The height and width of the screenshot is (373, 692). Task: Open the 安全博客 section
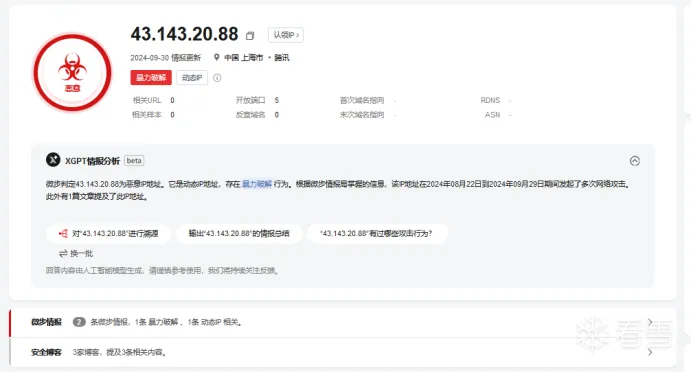point(342,352)
